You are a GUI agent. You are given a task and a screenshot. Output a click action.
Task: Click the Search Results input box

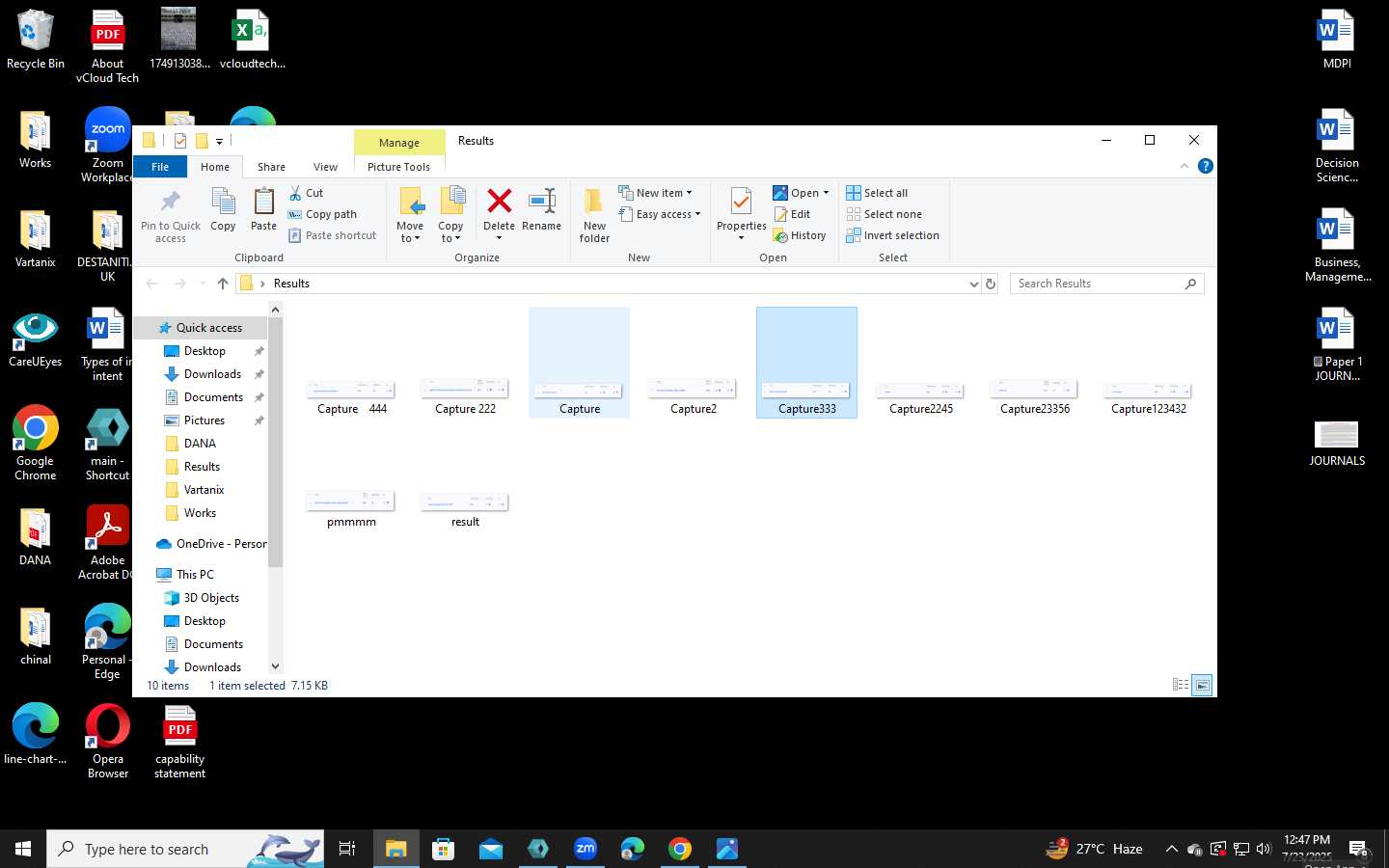pyautogui.click(x=1107, y=284)
